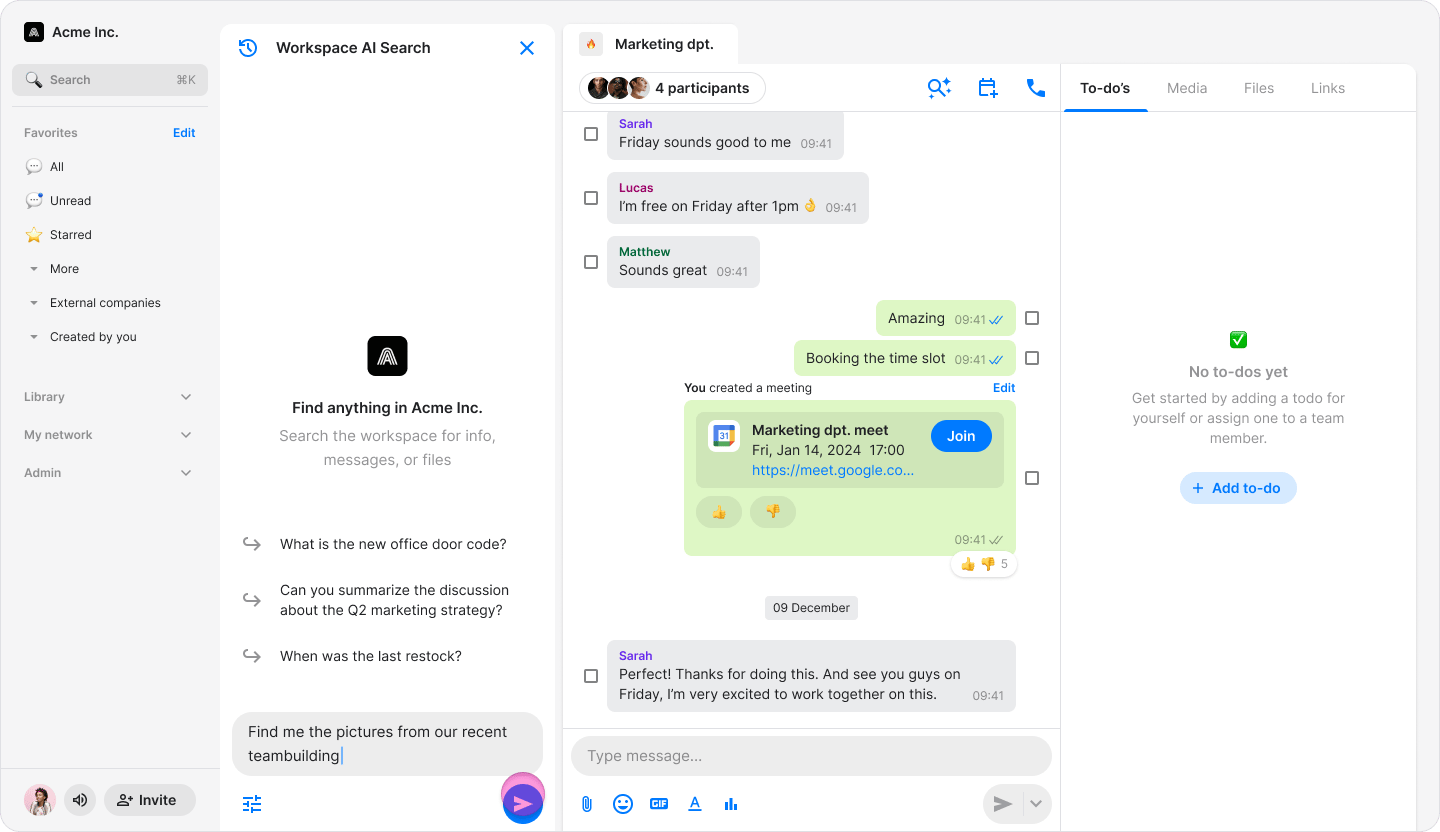
Task: Click the Acme Inc. logo
Action: (34, 32)
